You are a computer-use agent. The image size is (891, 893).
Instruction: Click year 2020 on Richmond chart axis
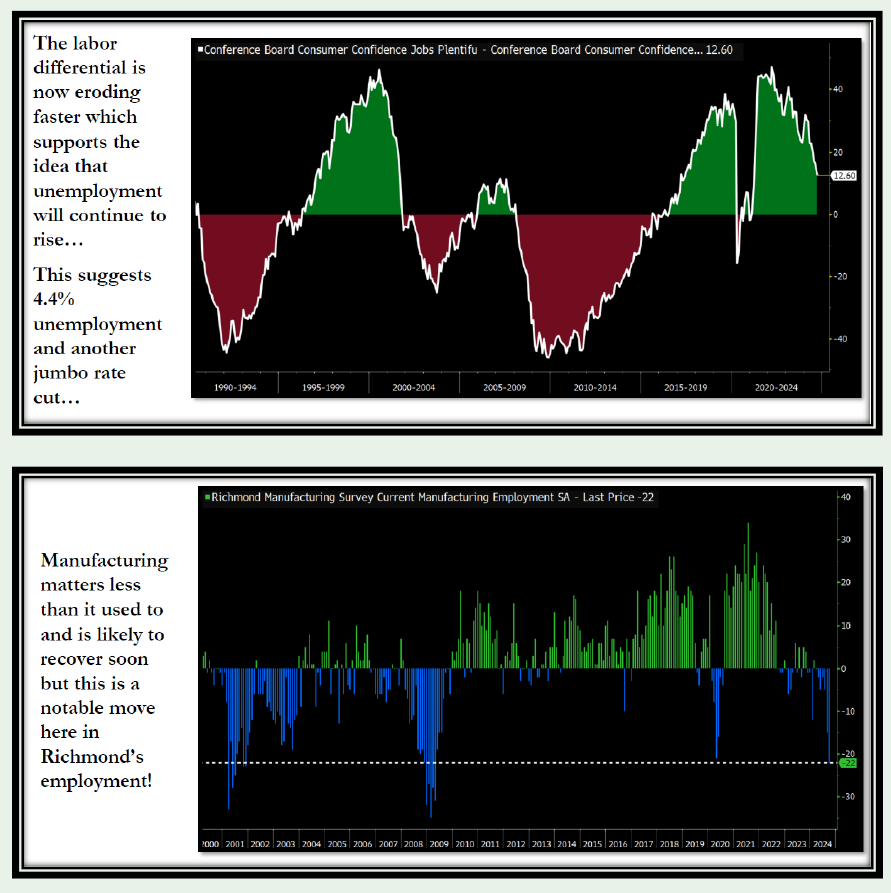pos(720,844)
